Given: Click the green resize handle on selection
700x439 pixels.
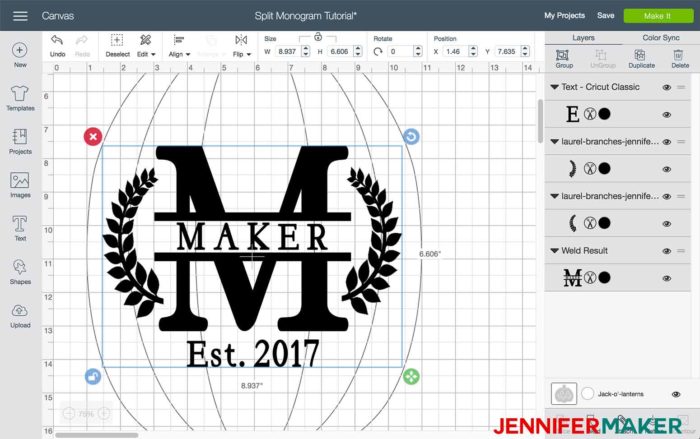Looking at the screenshot, I should coord(411,376).
